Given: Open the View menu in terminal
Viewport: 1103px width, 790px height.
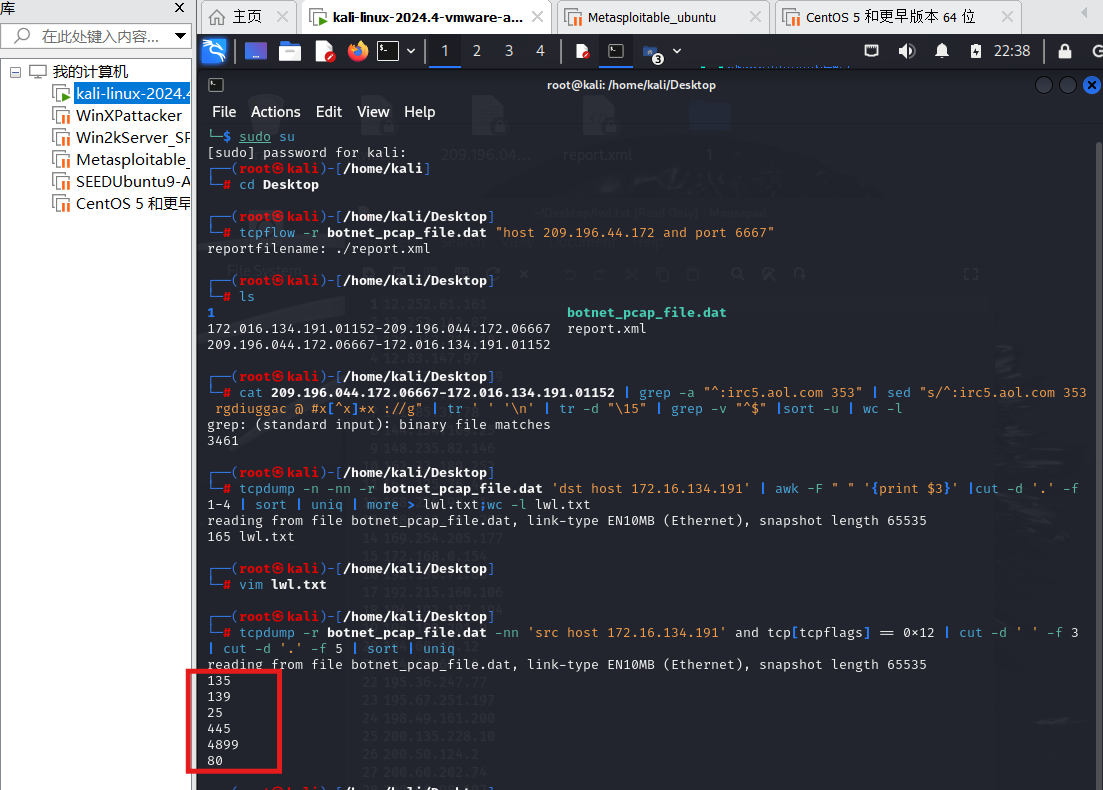Looking at the screenshot, I should coord(373,112).
